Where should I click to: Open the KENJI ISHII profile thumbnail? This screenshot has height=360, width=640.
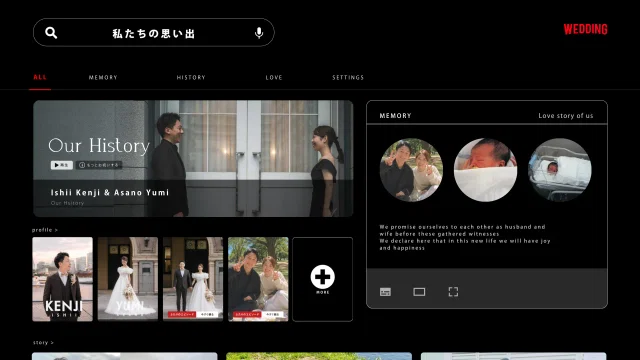pos(62,279)
